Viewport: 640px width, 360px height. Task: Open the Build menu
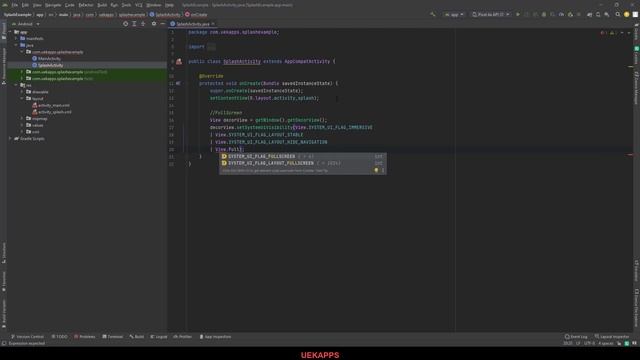(102, 5)
